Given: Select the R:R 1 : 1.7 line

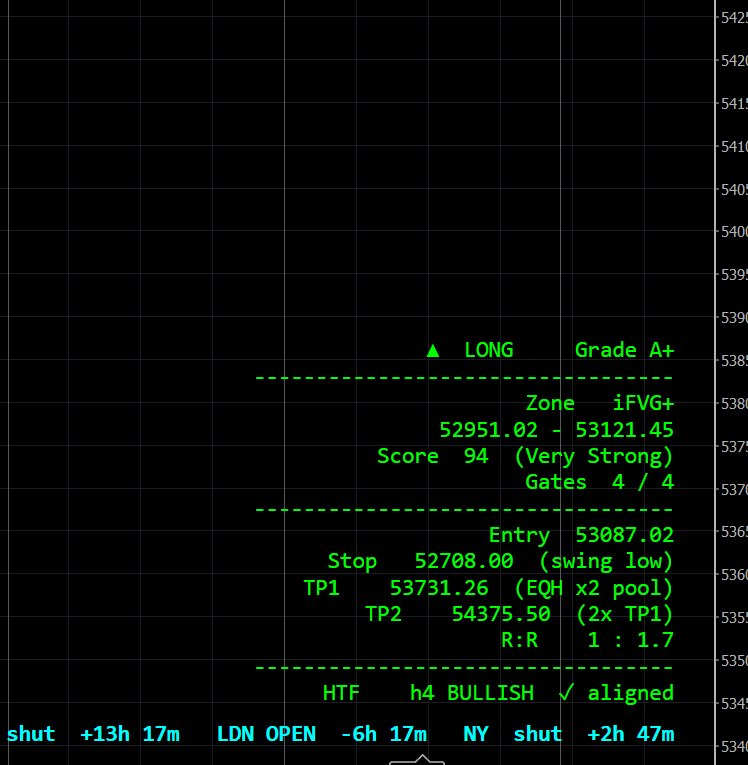Looking at the screenshot, I should pos(587,640).
